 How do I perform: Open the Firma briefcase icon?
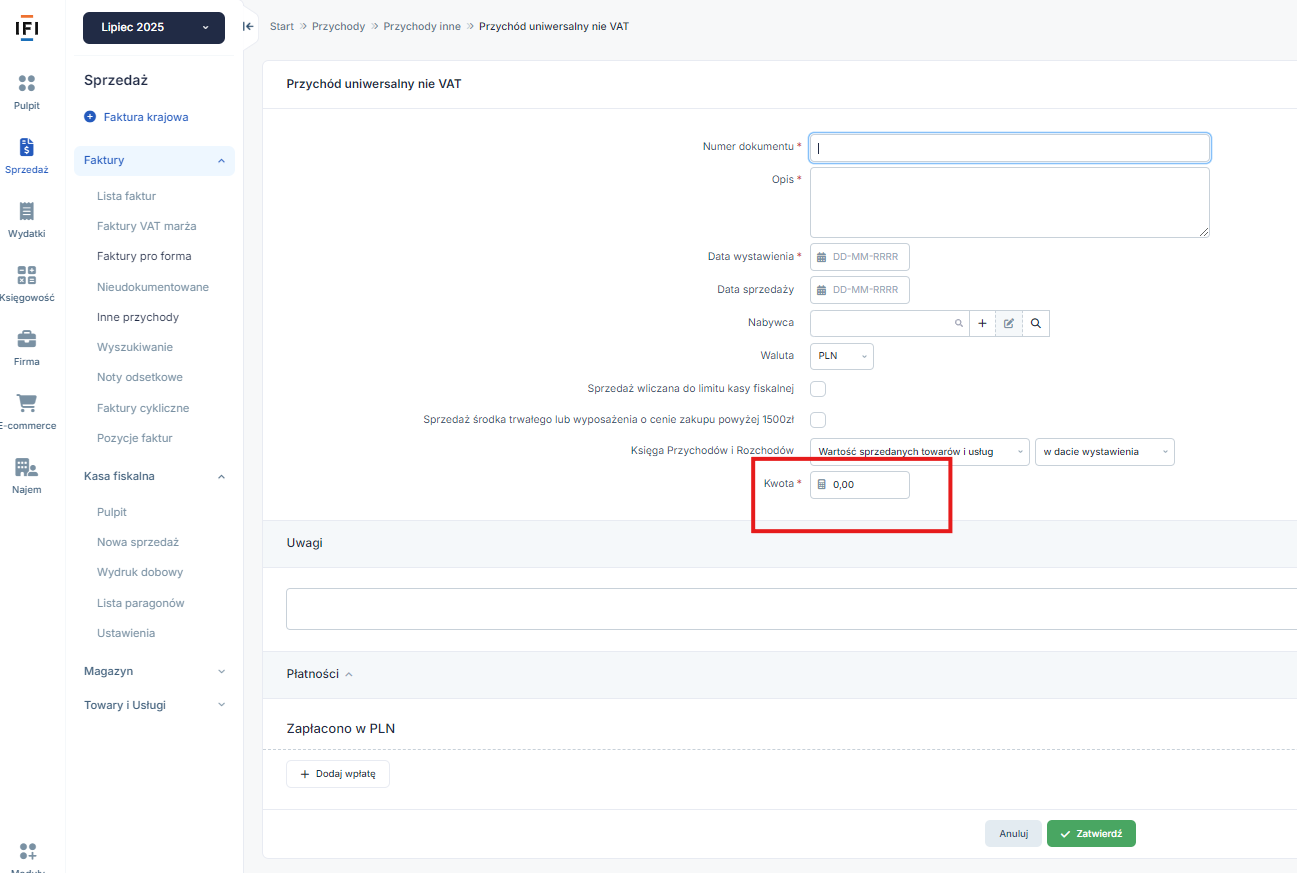[x=27, y=339]
